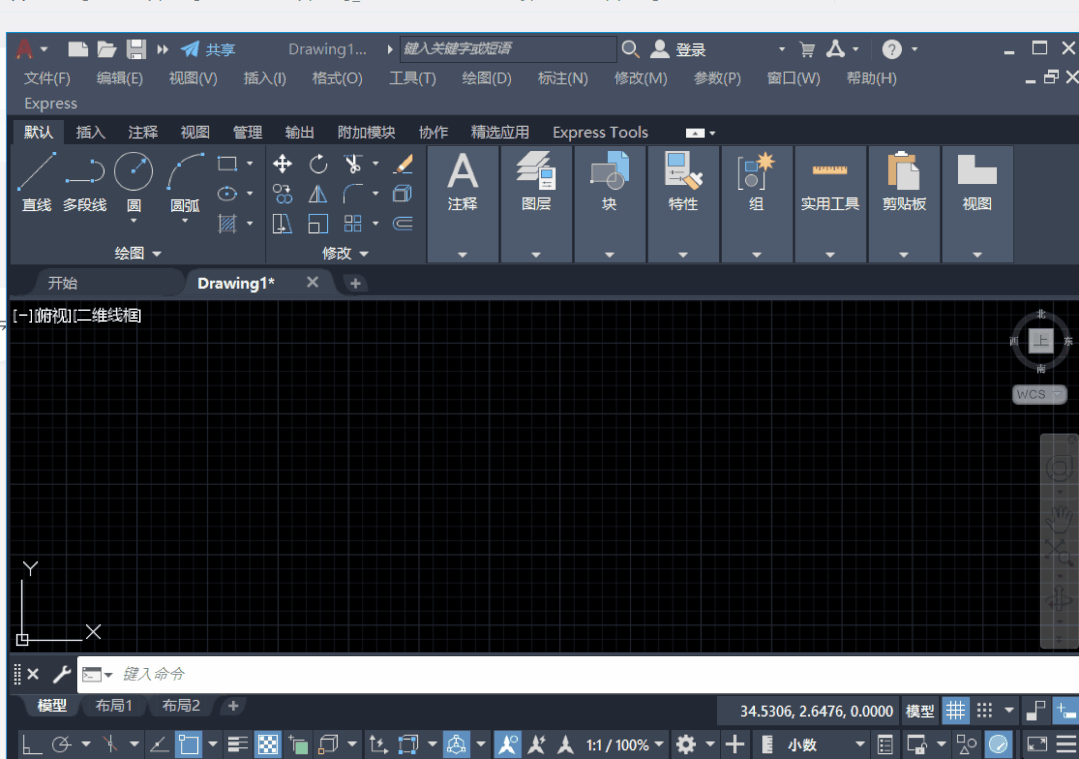Click the Scale tool icon
Screen dimensions: 1079x759
(x=318, y=224)
